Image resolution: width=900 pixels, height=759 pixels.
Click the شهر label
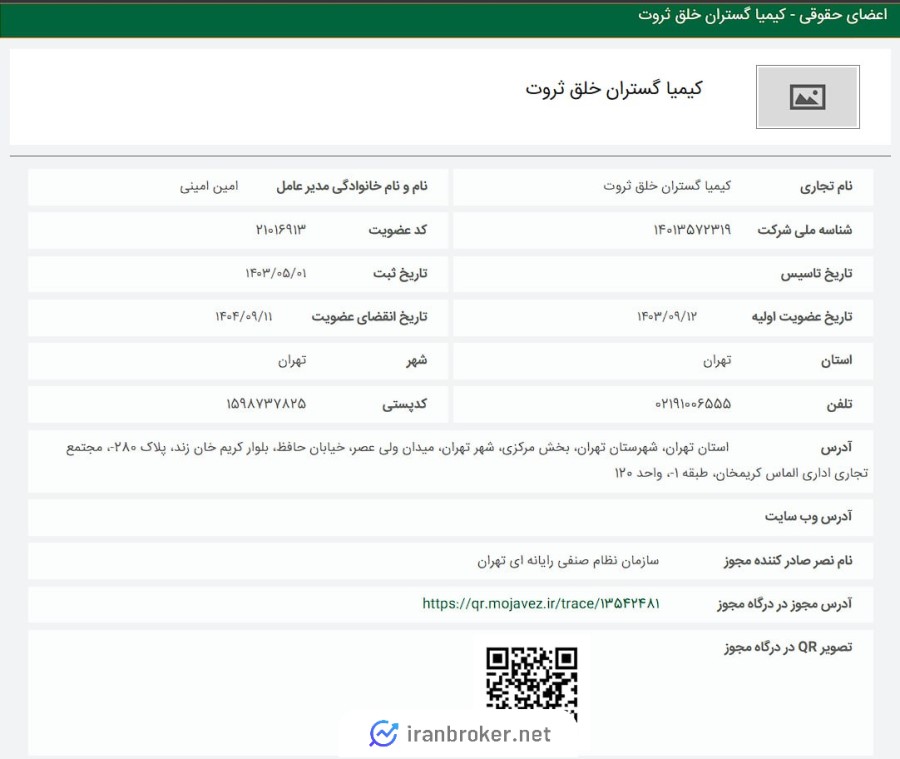(x=417, y=361)
